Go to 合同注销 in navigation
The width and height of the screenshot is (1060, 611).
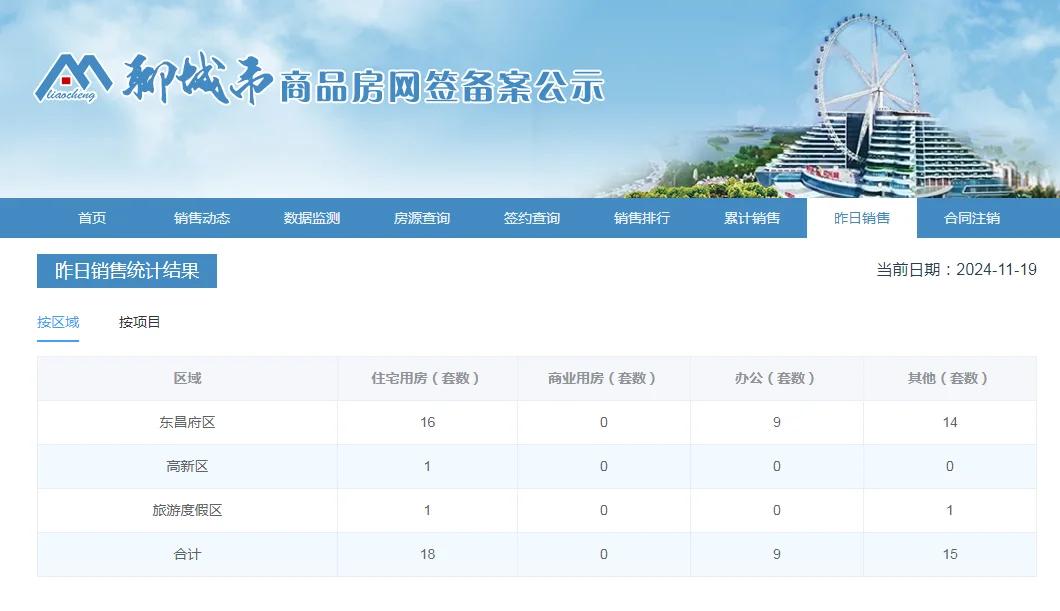[972, 218]
